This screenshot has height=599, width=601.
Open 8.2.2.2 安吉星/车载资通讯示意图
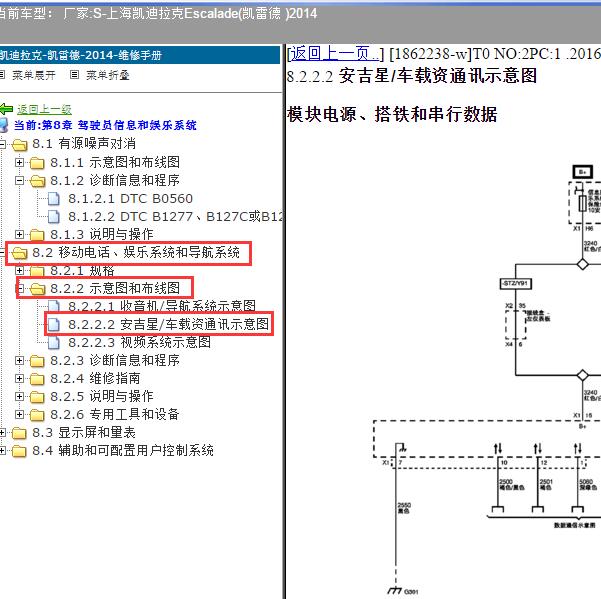tap(169, 324)
